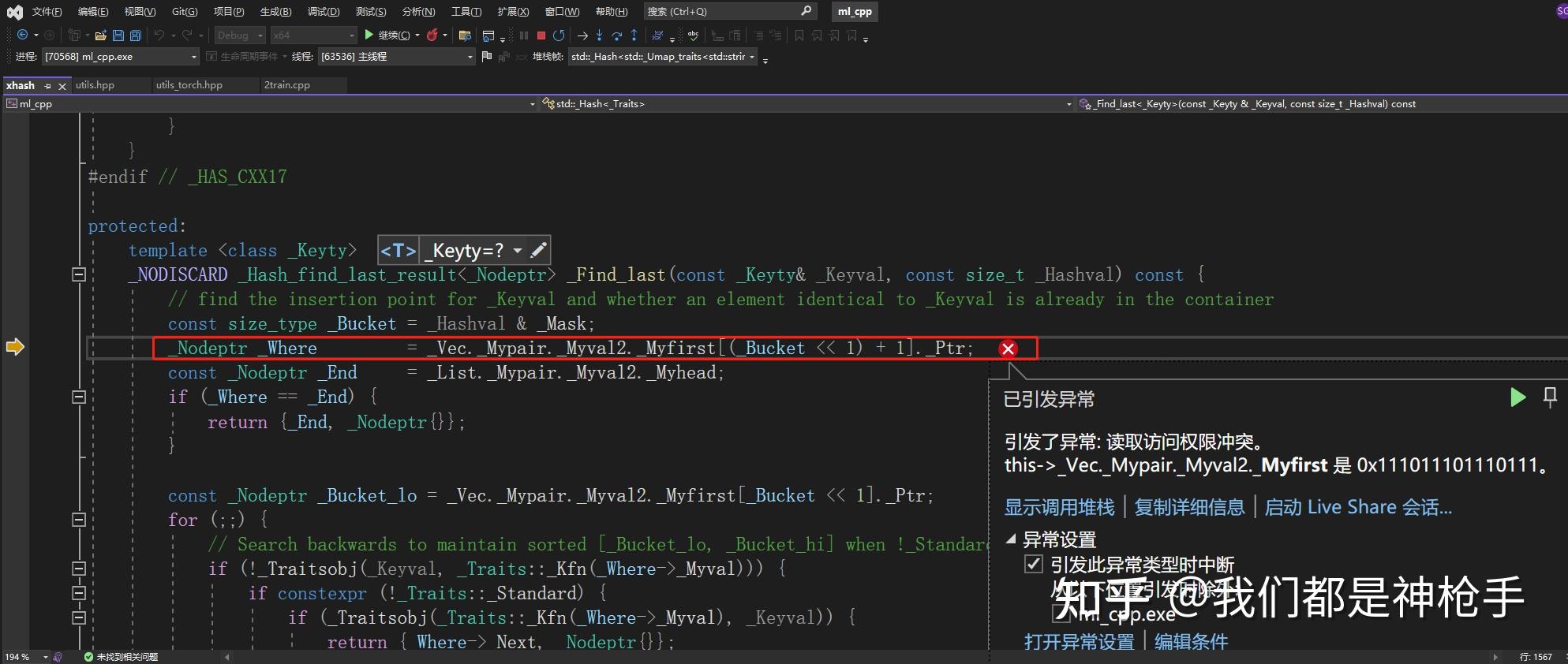
Task: Restart debugging with the circular arrow icon
Action: (559, 35)
